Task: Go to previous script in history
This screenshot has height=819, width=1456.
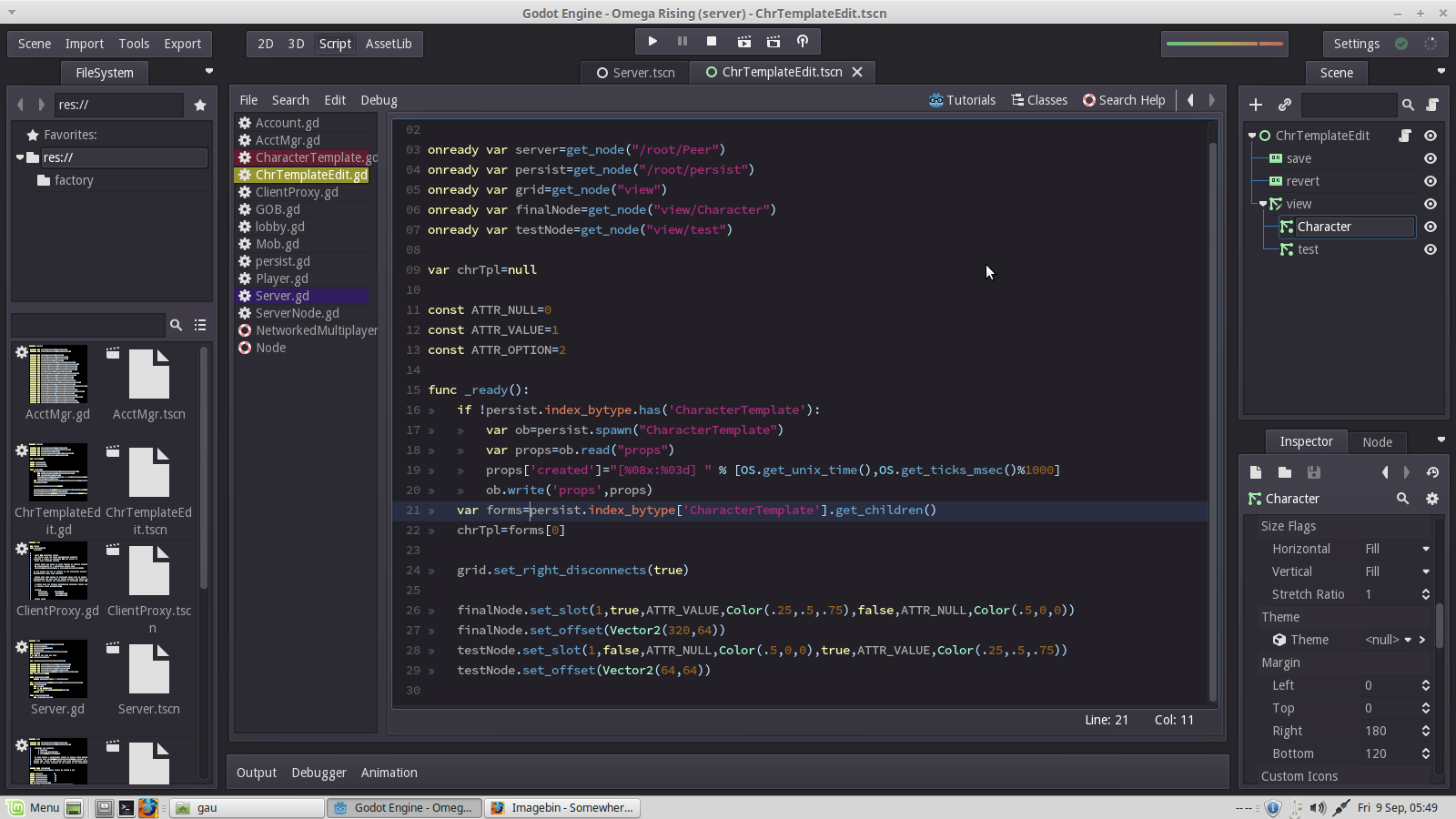Action: [1190, 100]
